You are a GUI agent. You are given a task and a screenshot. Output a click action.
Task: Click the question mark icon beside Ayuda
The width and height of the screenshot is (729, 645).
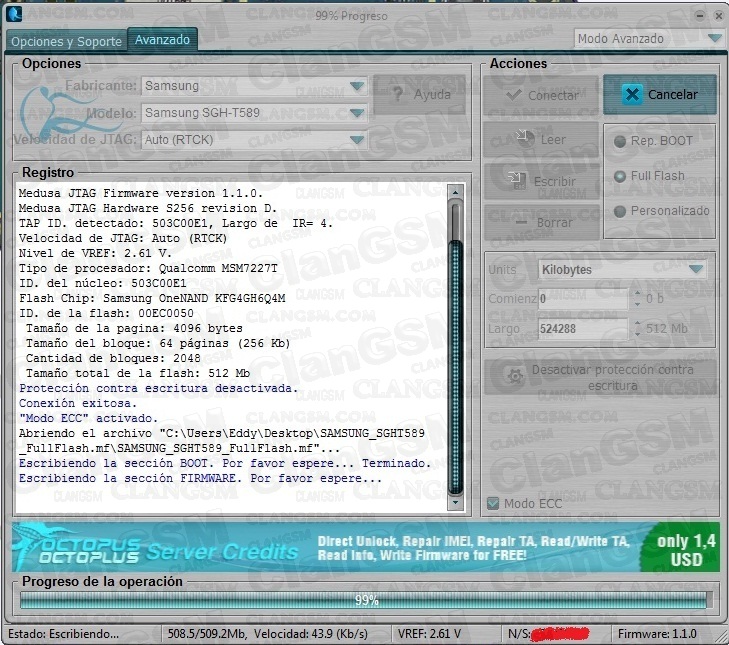398,94
